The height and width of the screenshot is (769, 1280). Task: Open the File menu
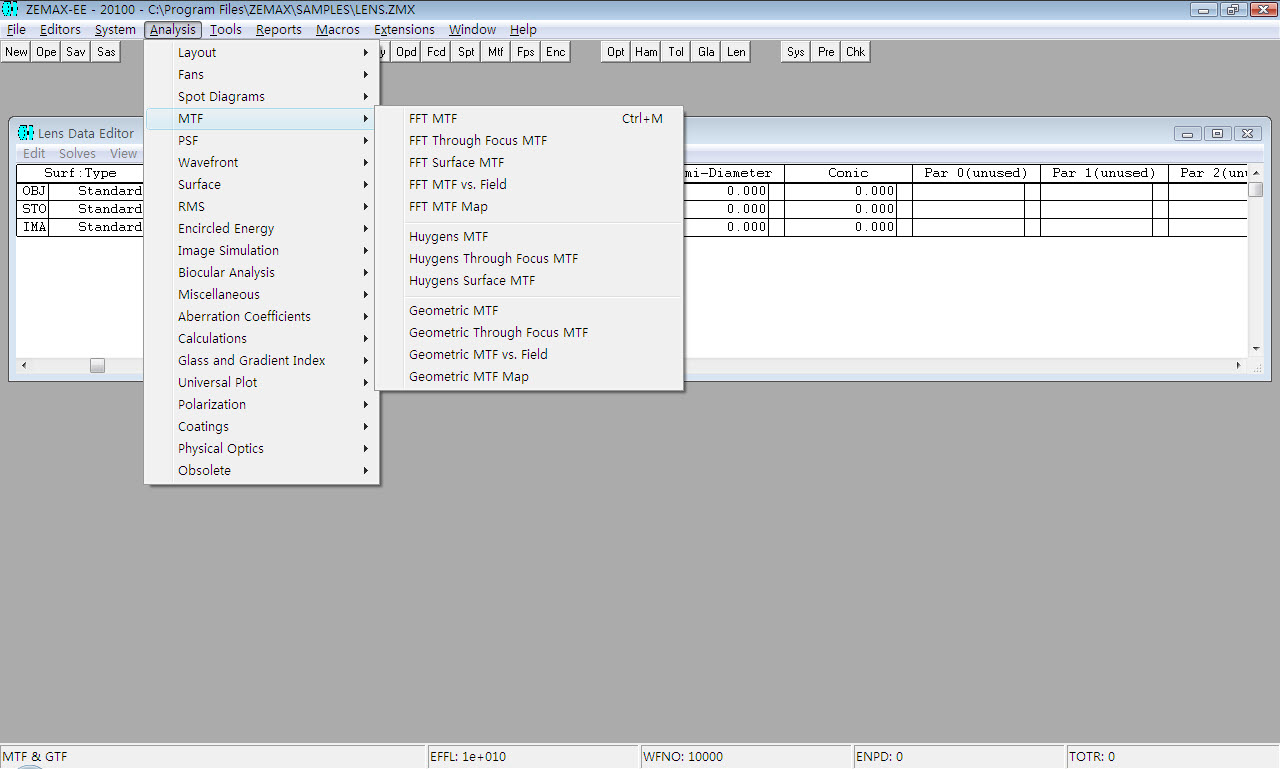(x=16, y=30)
